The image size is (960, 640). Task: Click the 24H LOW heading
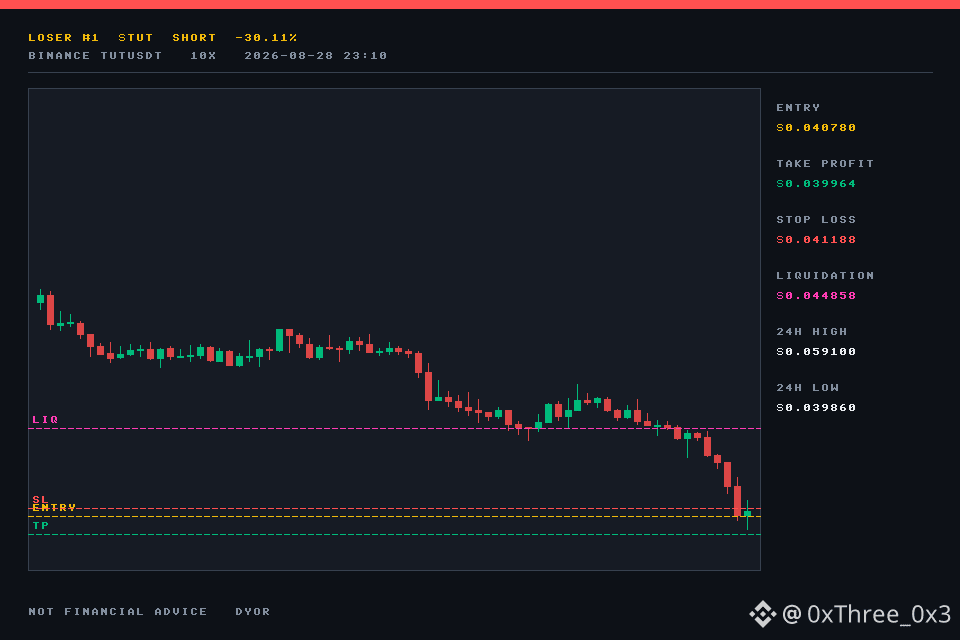808,388
